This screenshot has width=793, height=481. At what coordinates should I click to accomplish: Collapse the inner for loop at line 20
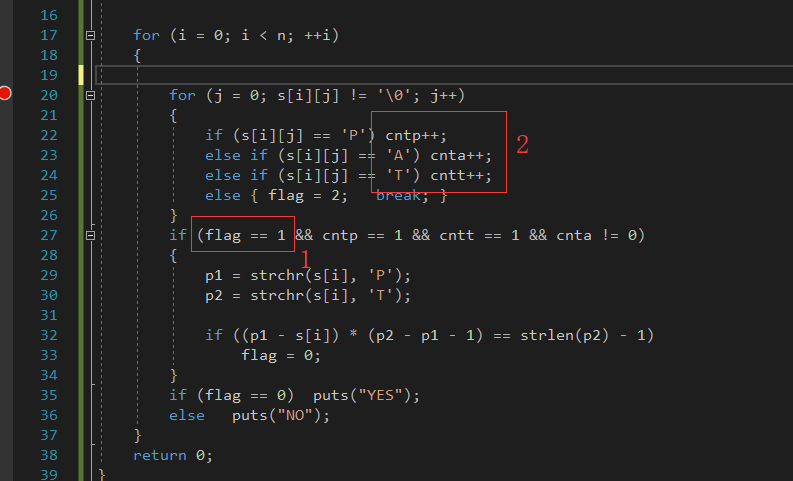coord(91,96)
